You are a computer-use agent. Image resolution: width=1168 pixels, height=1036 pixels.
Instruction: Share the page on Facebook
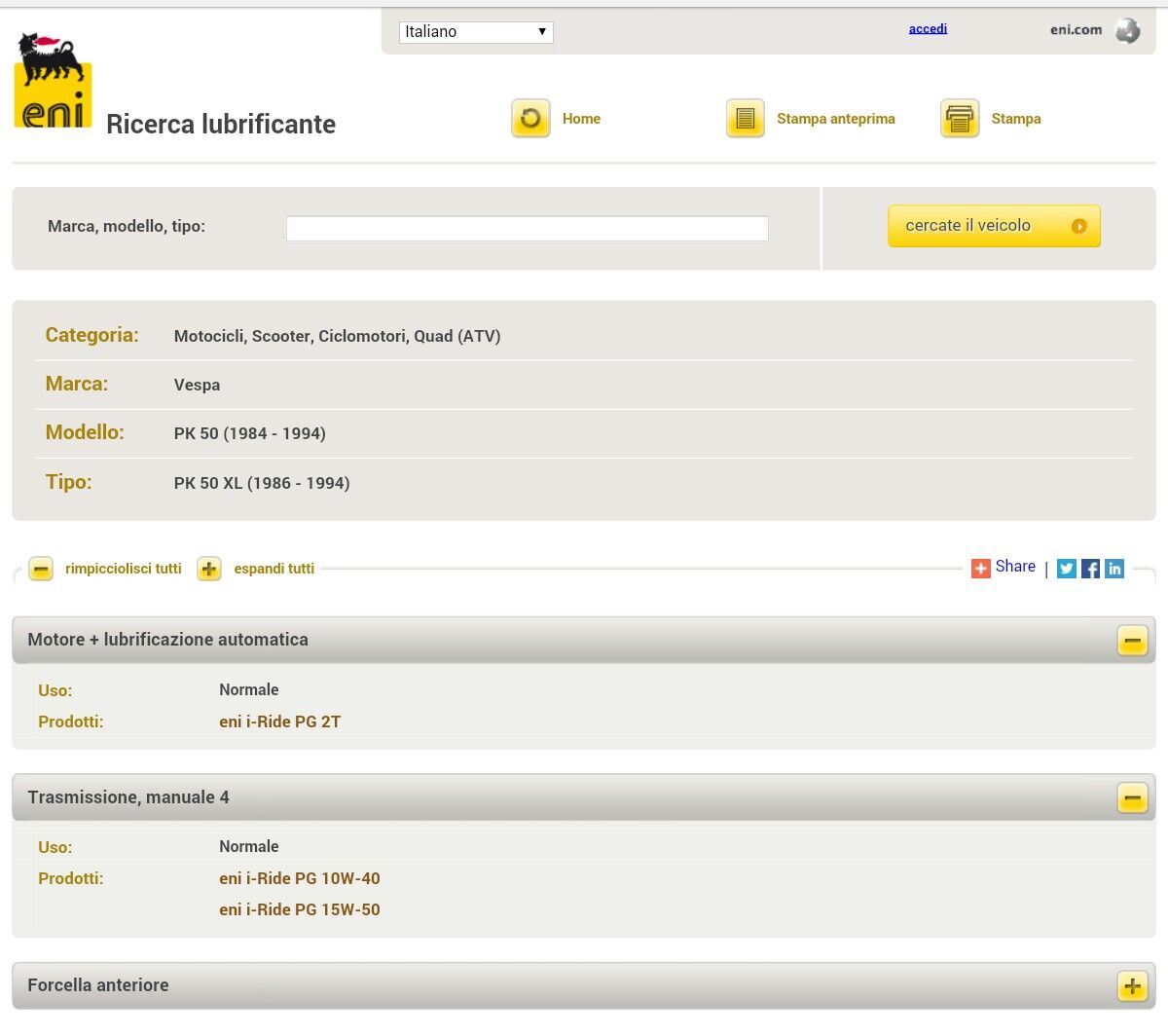1090,569
